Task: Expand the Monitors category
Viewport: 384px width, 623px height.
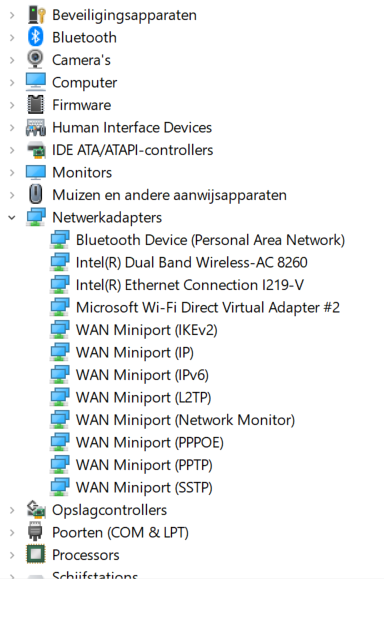Action: click(x=12, y=172)
